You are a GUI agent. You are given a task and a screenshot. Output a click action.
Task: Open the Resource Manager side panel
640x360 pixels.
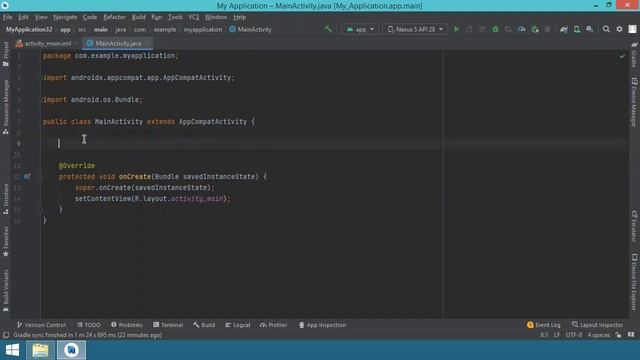(6, 107)
